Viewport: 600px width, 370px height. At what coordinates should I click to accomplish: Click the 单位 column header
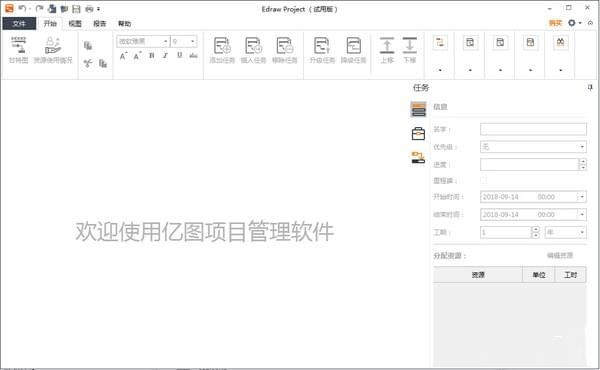click(x=539, y=275)
